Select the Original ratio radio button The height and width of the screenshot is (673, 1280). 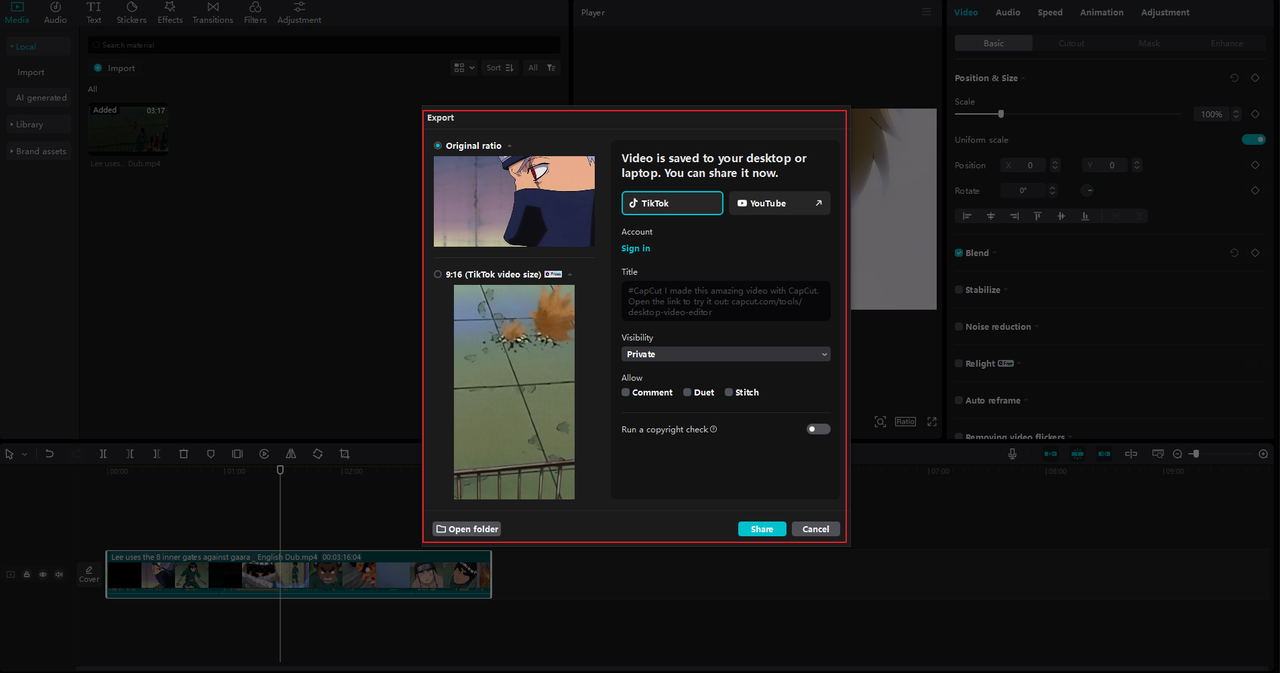click(438, 146)
